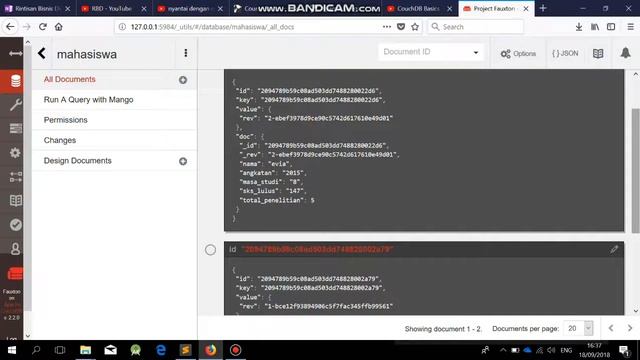Open page actions three-dot menu in address bar

[x=387, y=27]
